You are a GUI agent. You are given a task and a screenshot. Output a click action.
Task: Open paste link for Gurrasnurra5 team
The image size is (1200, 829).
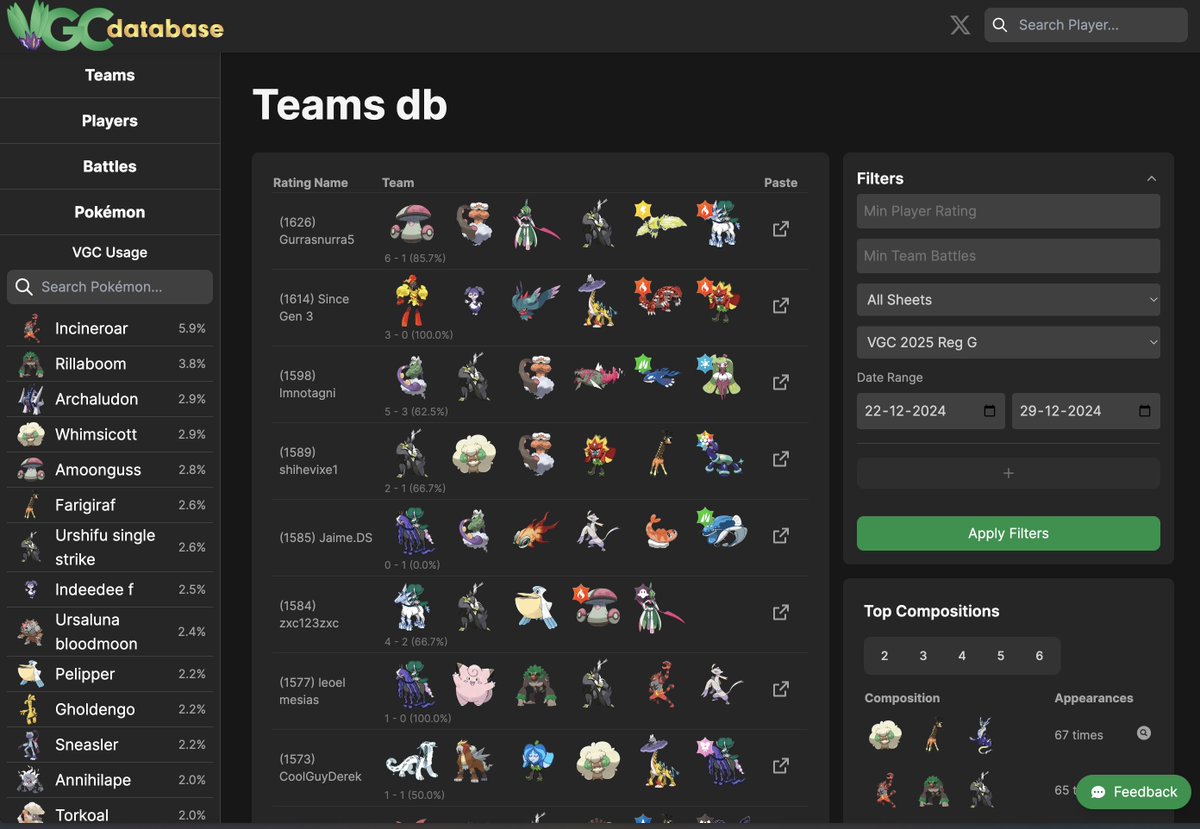pos(781,229)
